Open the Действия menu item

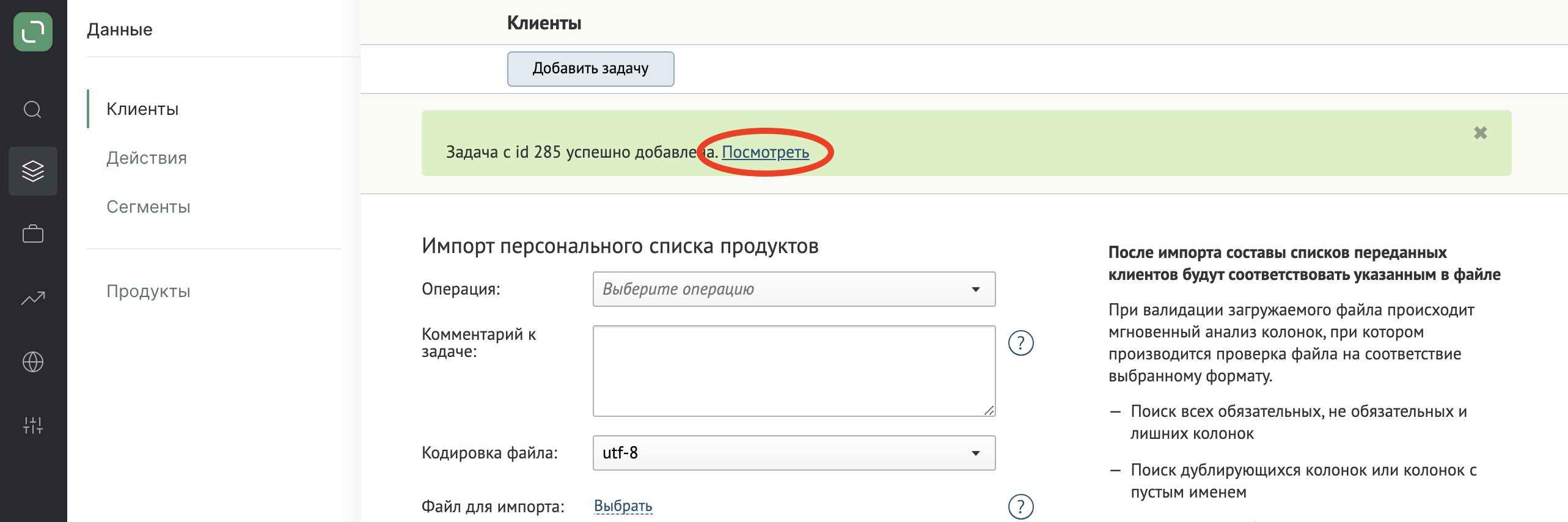pyautogui.click(x=147, y=158)
